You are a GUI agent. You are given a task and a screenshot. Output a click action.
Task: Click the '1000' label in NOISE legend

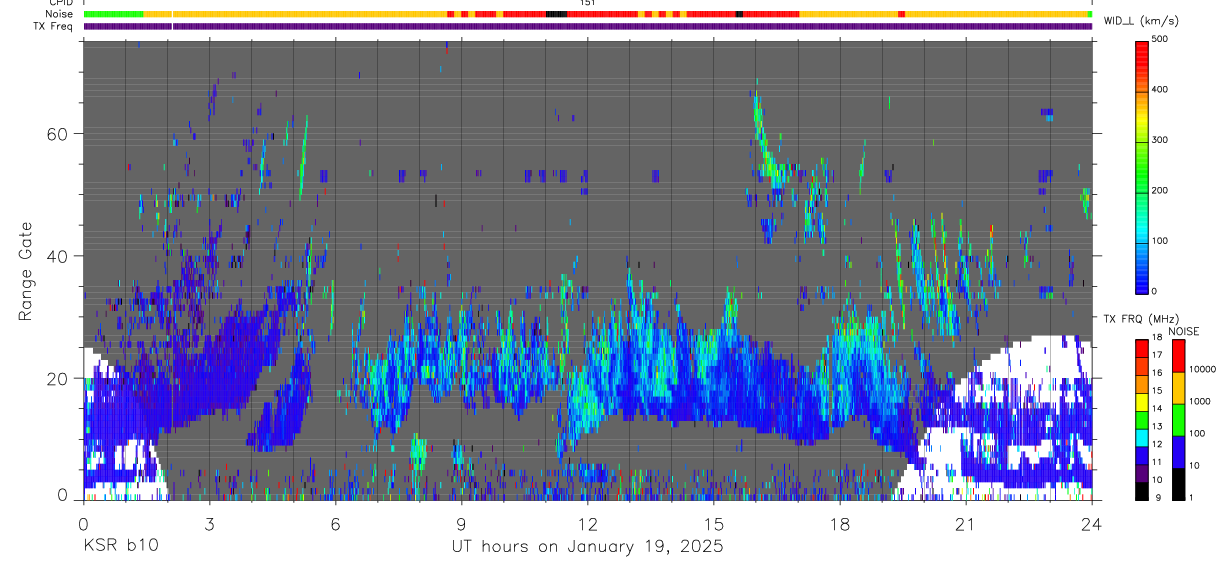pos(1199,402)
